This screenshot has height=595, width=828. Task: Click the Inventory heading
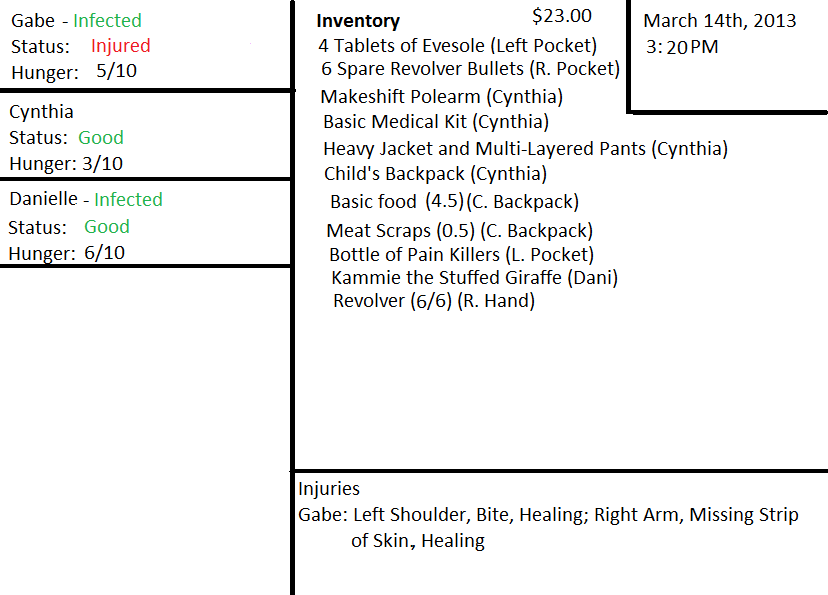357,21
